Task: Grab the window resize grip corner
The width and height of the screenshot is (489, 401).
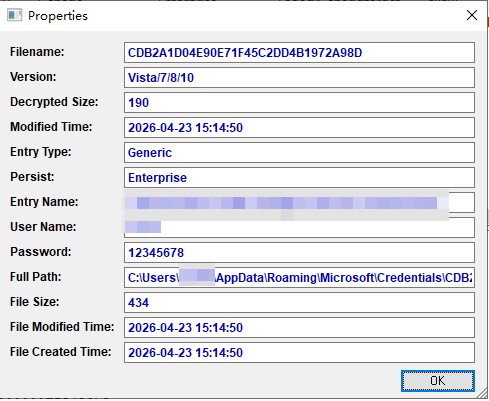Action: point(481,393)
